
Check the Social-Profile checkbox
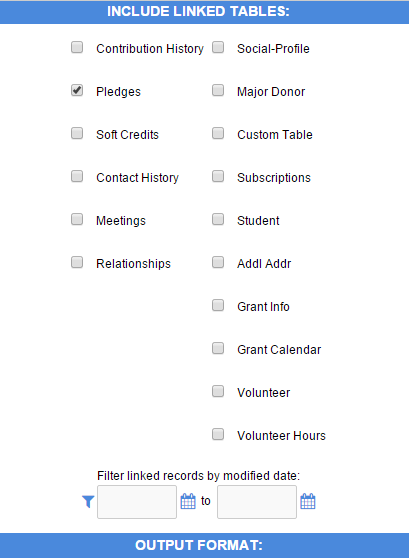pos(218,47)
